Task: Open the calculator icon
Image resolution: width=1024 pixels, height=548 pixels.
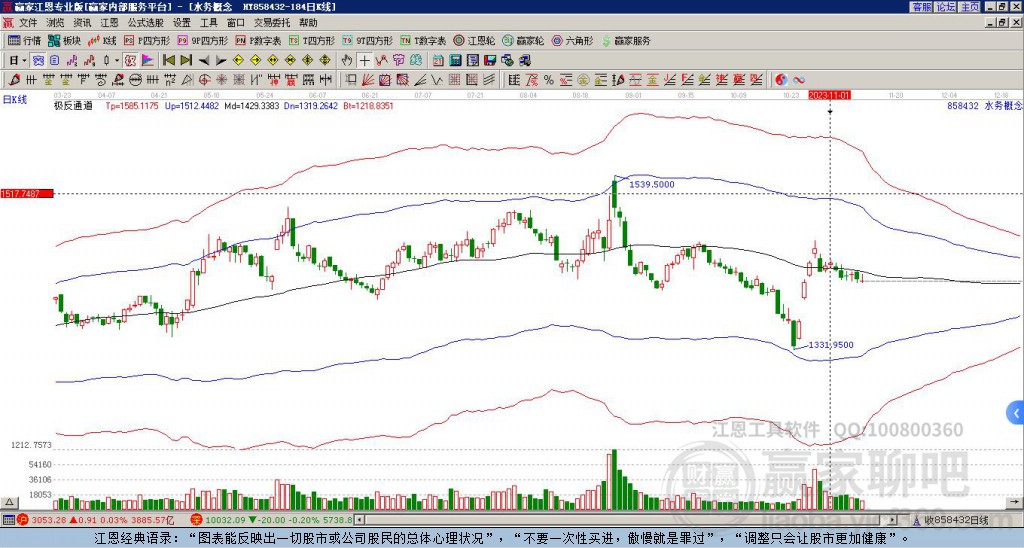Action: point(456,61)
